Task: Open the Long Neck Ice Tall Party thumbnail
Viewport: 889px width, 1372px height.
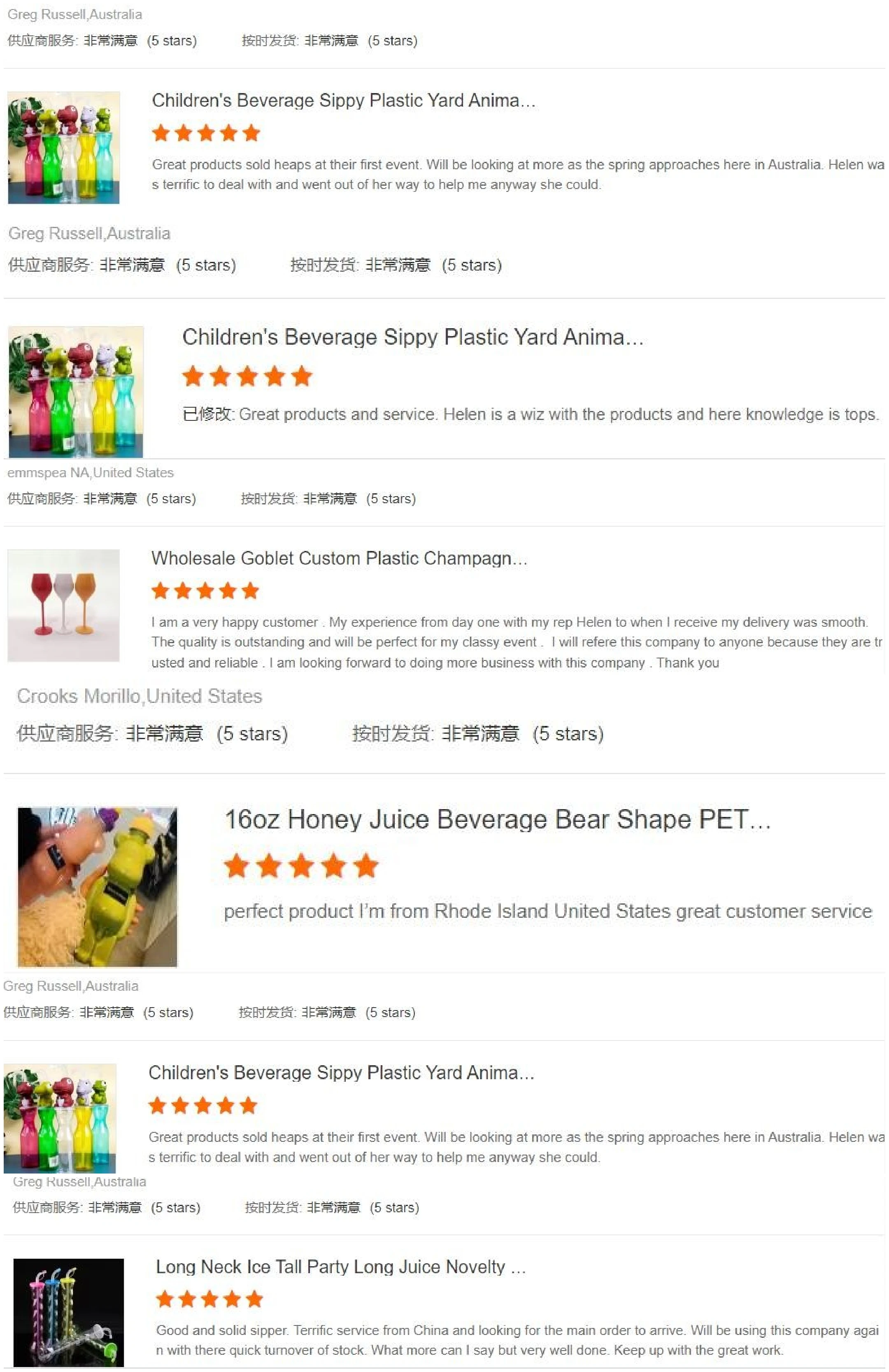Action: (x=69, y=1313)
